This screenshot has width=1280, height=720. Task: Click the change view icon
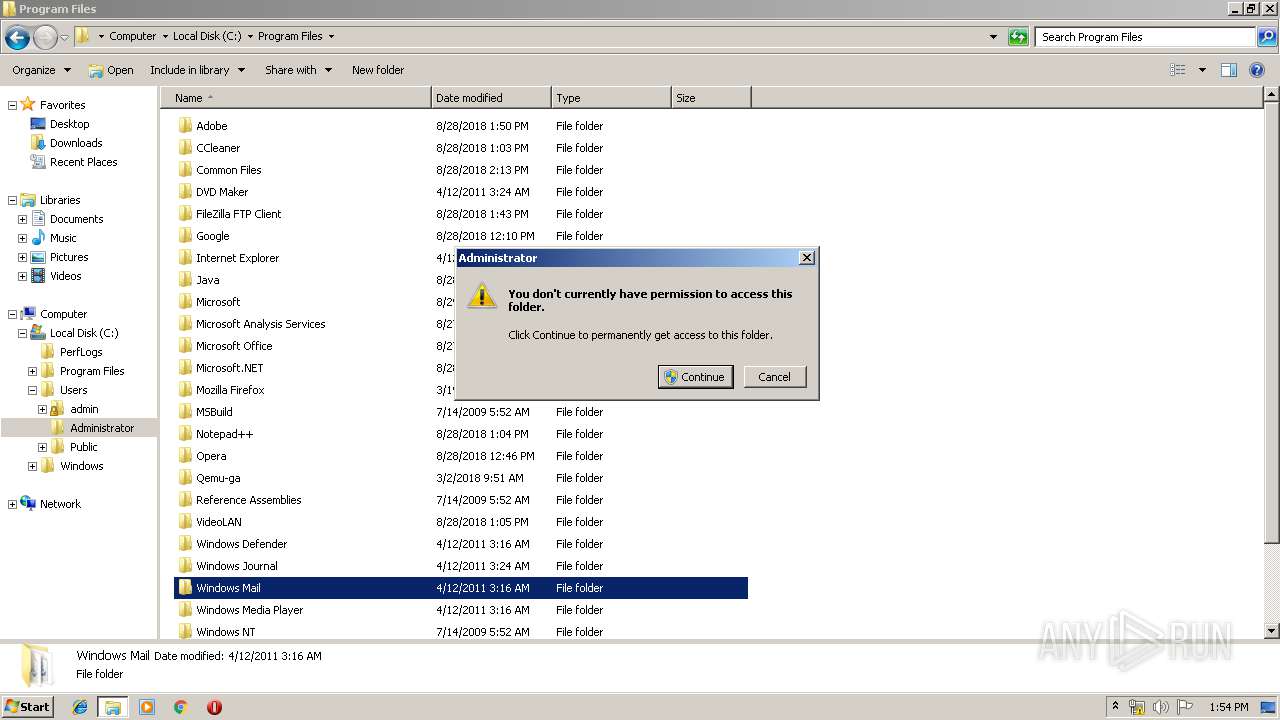click(x=1178, y=70)
